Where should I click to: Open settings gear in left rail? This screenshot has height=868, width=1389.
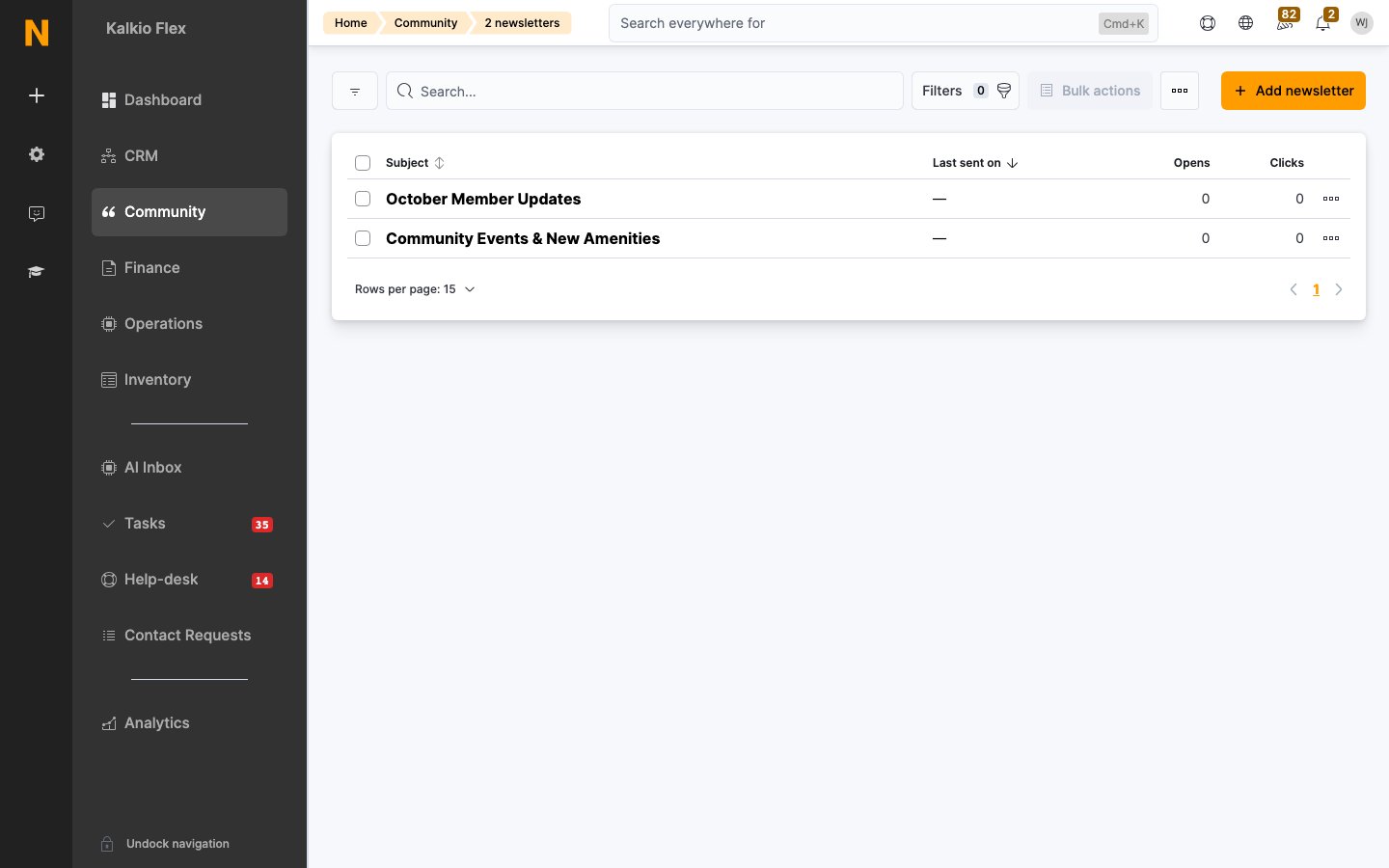[37, 154]
